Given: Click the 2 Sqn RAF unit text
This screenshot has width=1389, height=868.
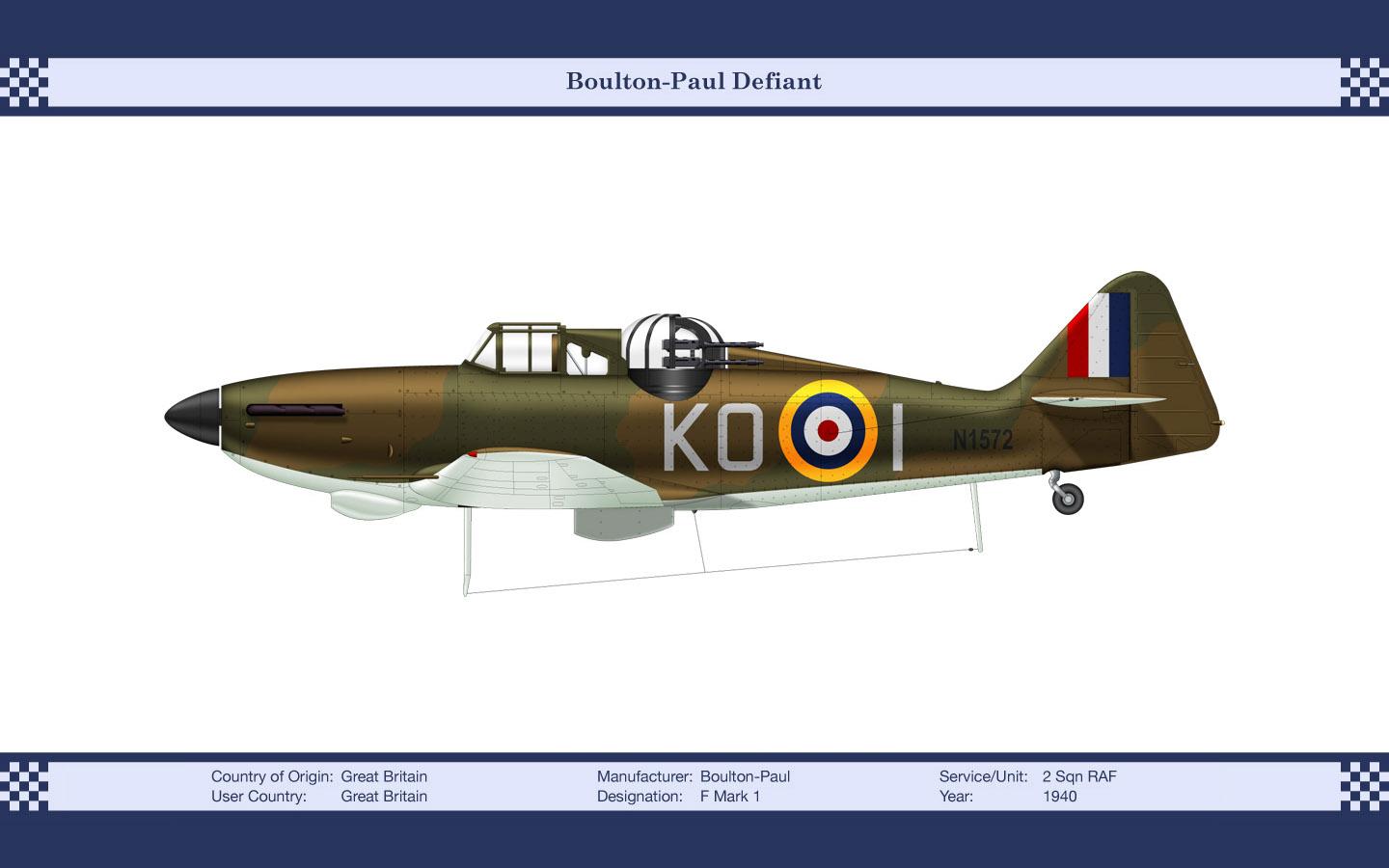Looking at the screenshot, I should 1078,776.
